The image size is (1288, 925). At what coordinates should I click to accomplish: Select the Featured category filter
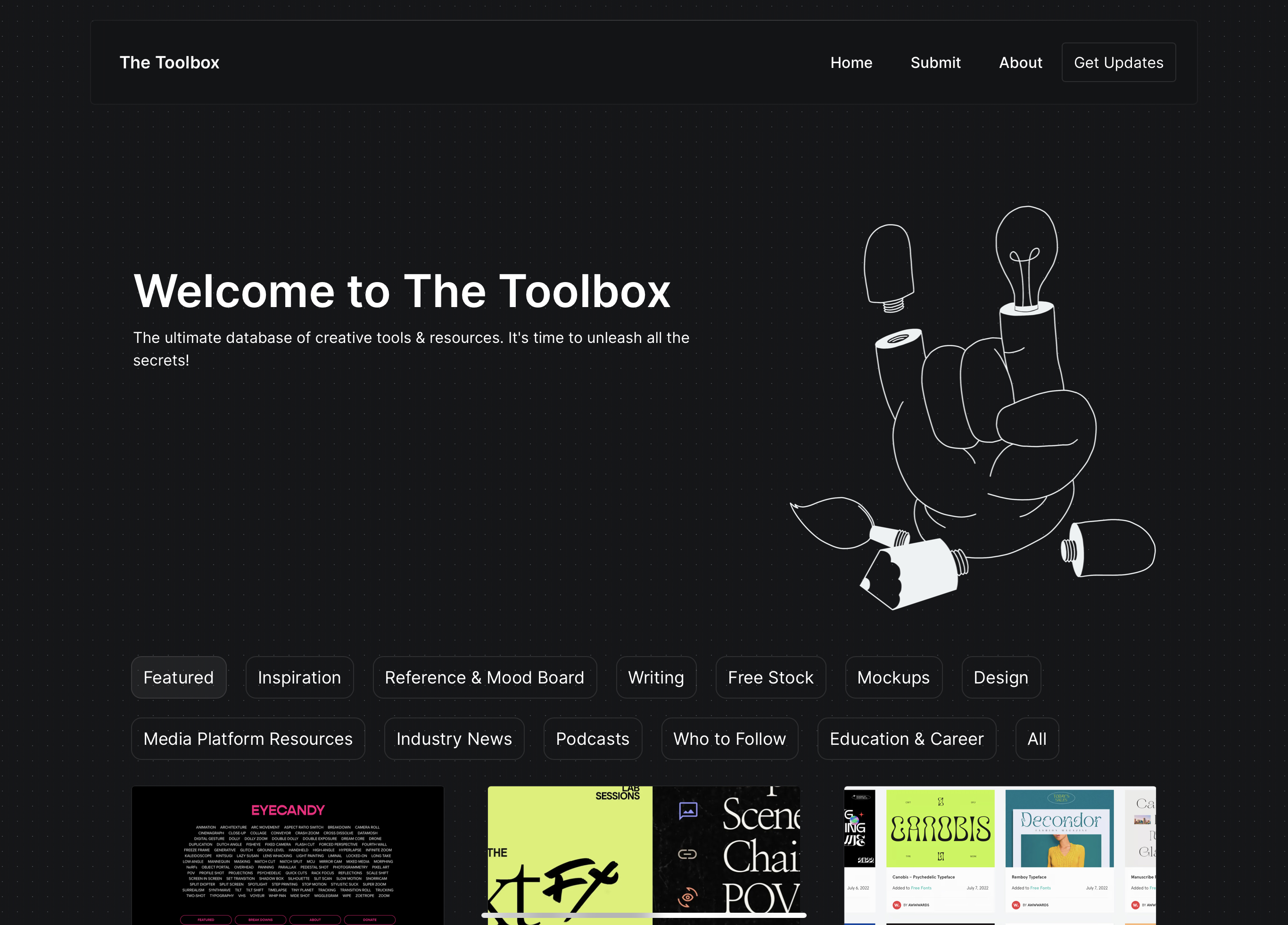pyautogui.click(x=178, y=677)
